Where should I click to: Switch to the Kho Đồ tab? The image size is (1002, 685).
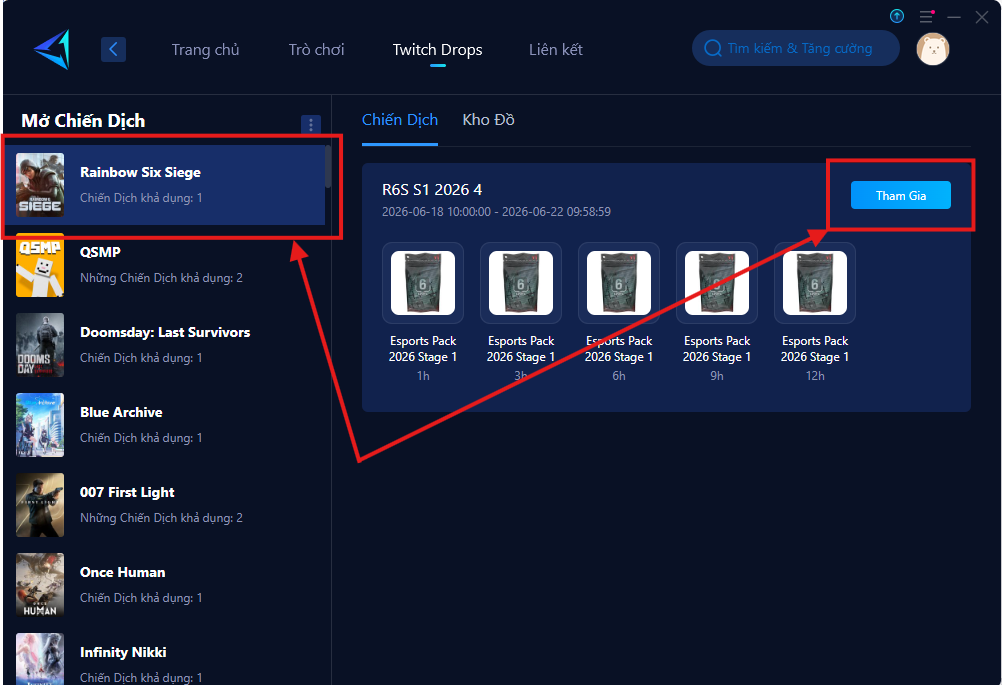click(x=489, y=120)
